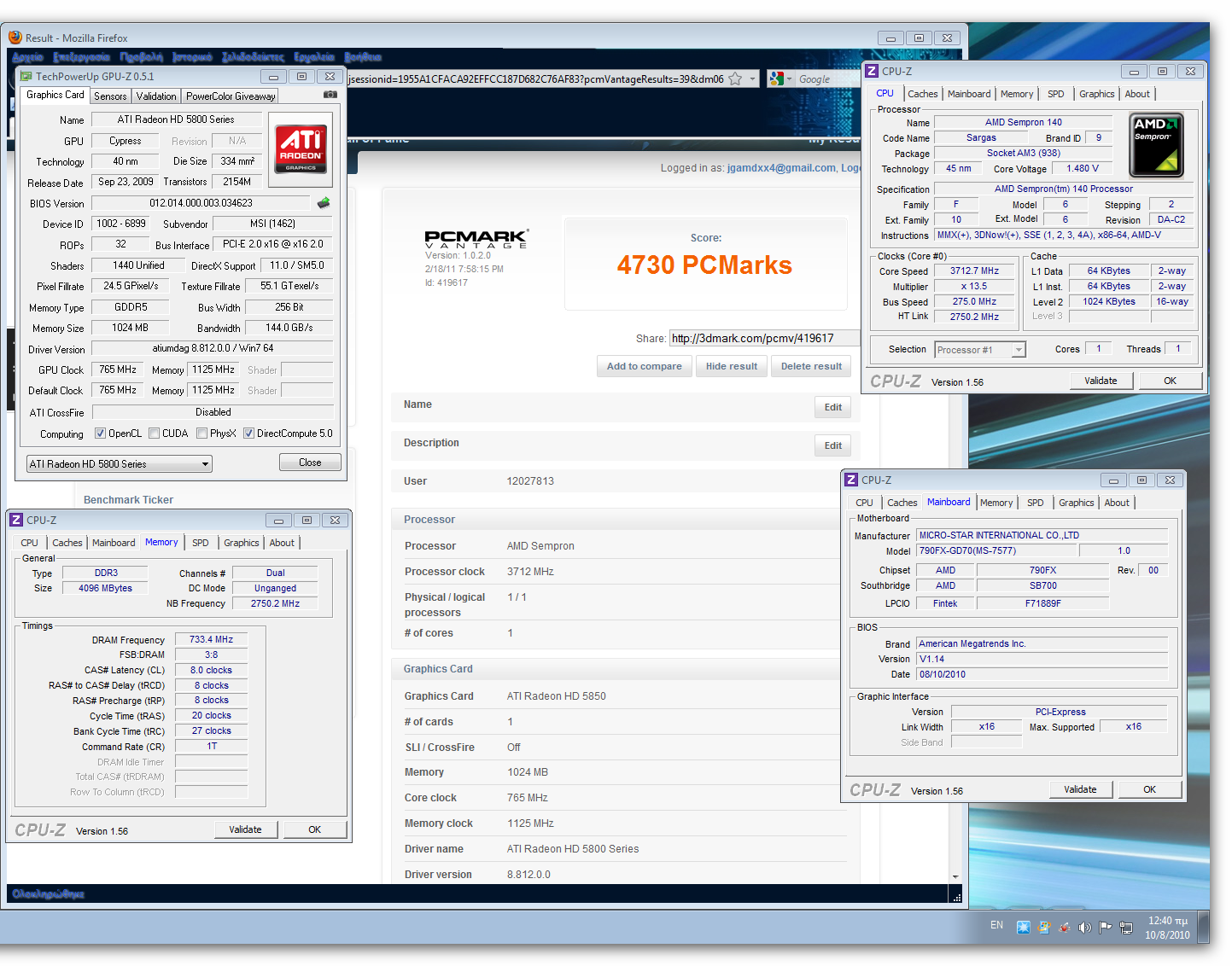Viewport: 1232px width, 966px height.
Task: Click the Firefox icon in the title bar
Action: [x=15, y=38]
